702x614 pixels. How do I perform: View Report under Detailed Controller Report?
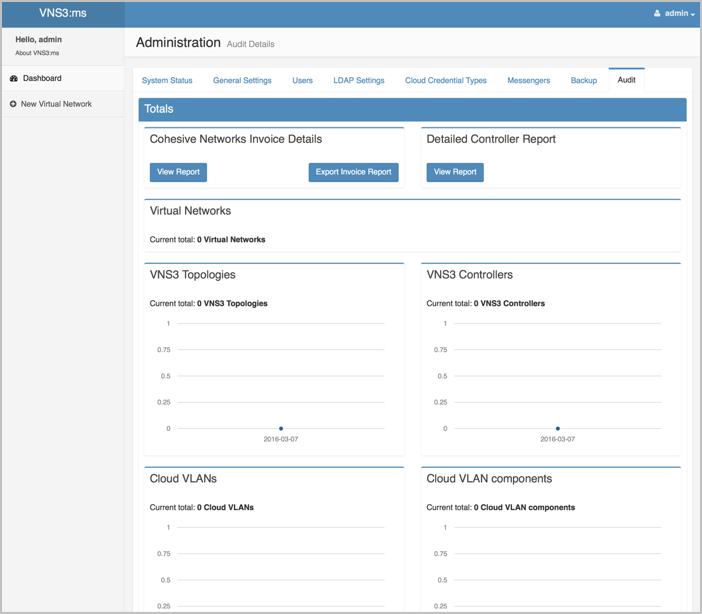[x=455, y=172]
